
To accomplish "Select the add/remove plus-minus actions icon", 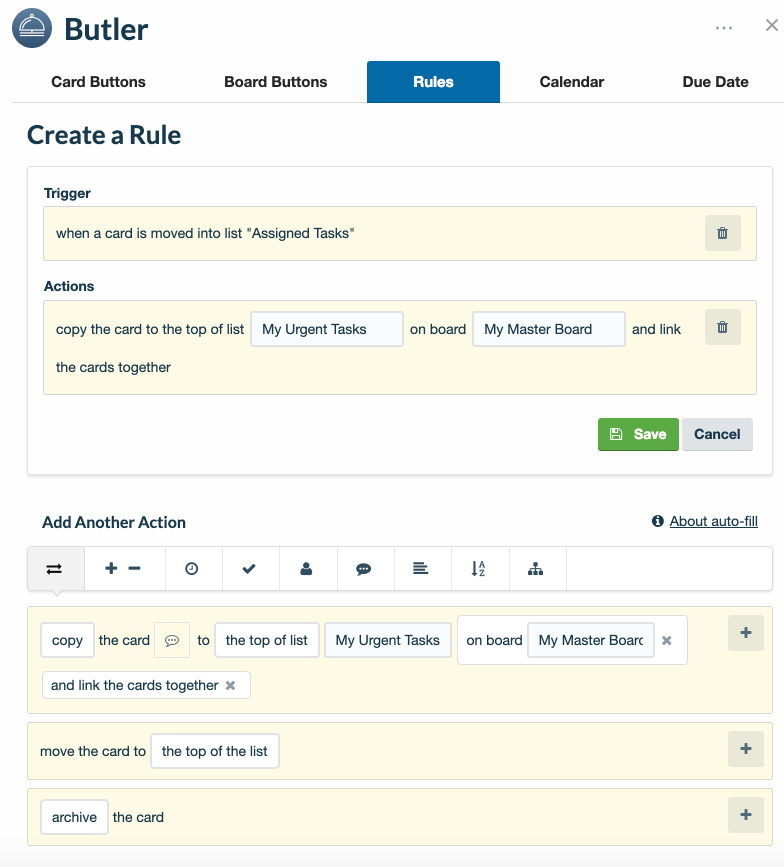I will [x=123, y=568].
